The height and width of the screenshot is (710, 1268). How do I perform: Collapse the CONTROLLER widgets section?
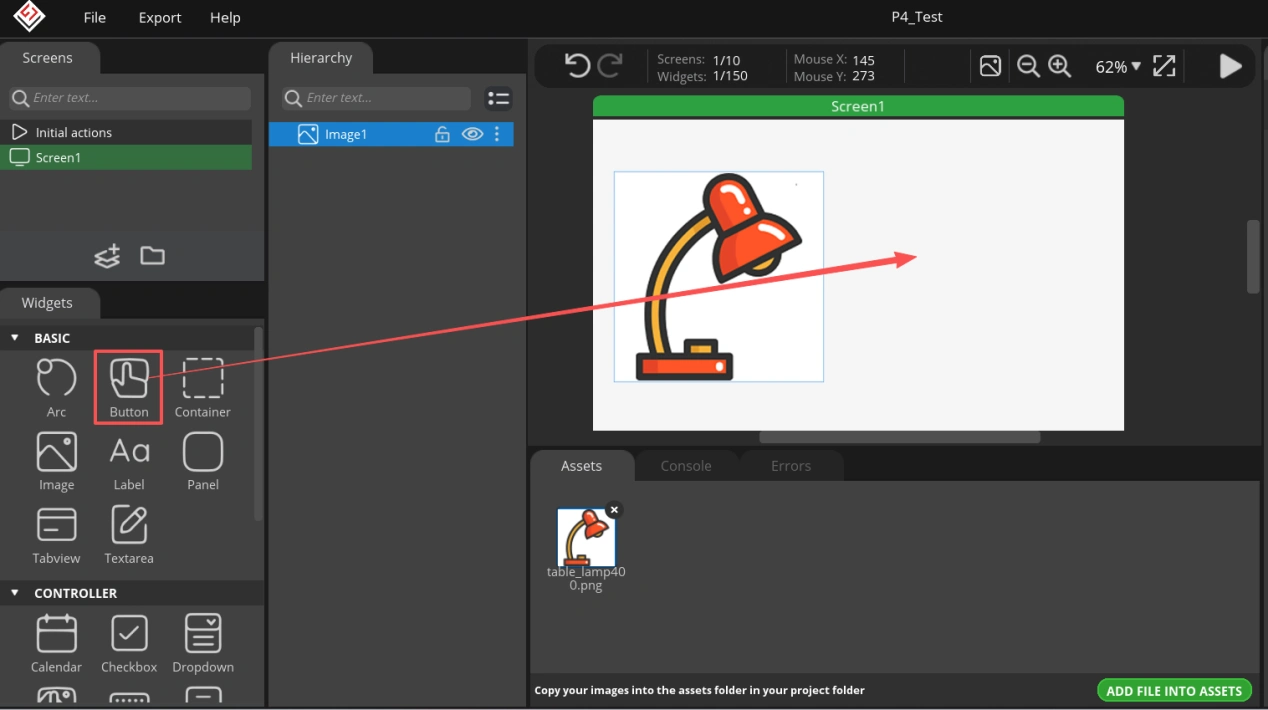tap(15, 593)
